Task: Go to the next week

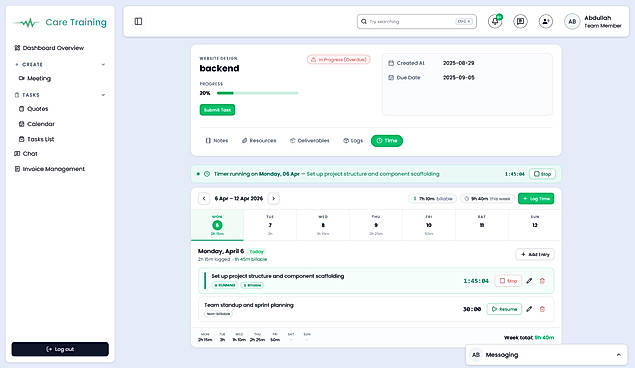Action: pos(274,198)
